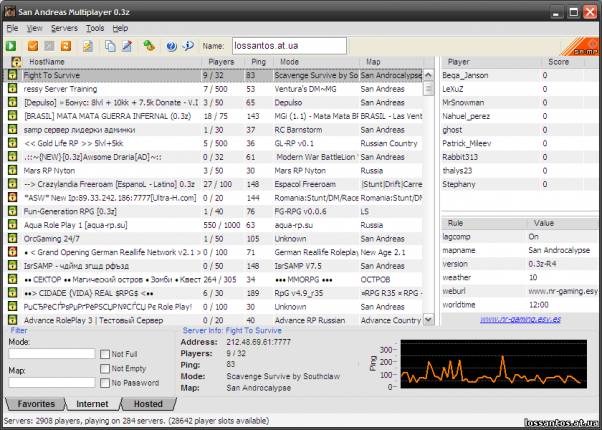Click the worldtime rule row

tap(520, 305)
